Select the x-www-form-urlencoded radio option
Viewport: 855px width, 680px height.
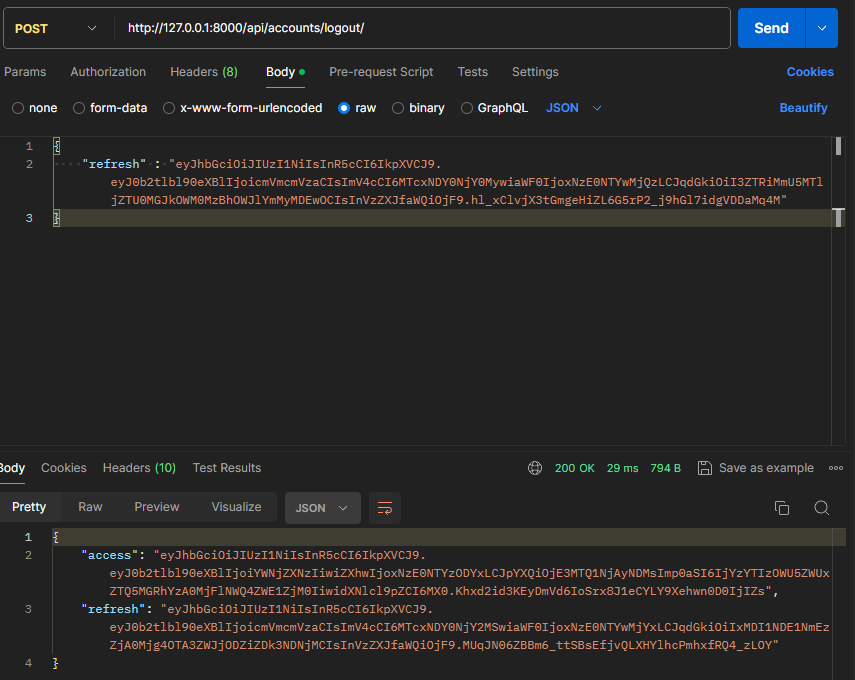(x=169, y=108)
